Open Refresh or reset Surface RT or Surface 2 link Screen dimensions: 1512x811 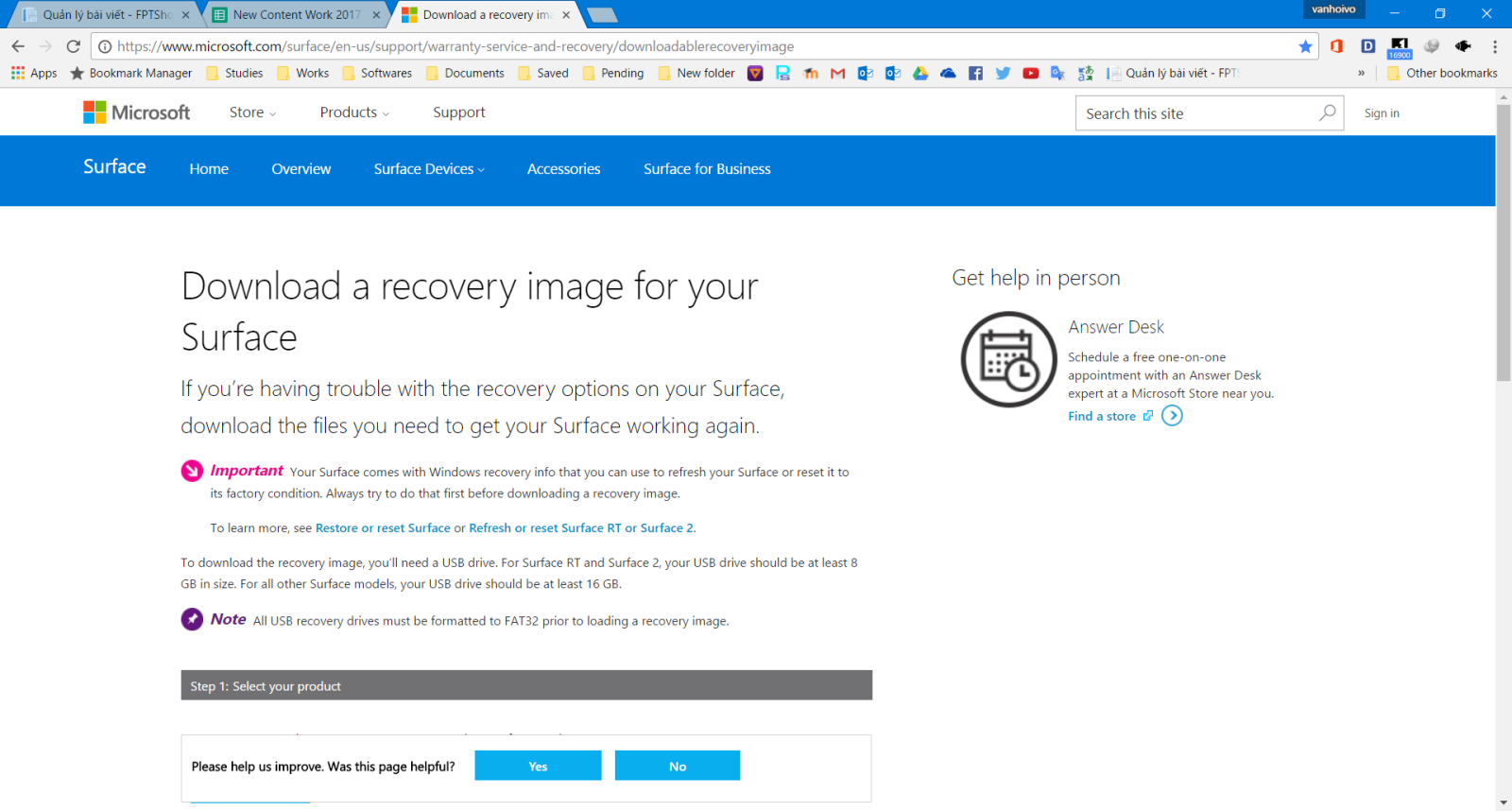(x=581, y=528)
